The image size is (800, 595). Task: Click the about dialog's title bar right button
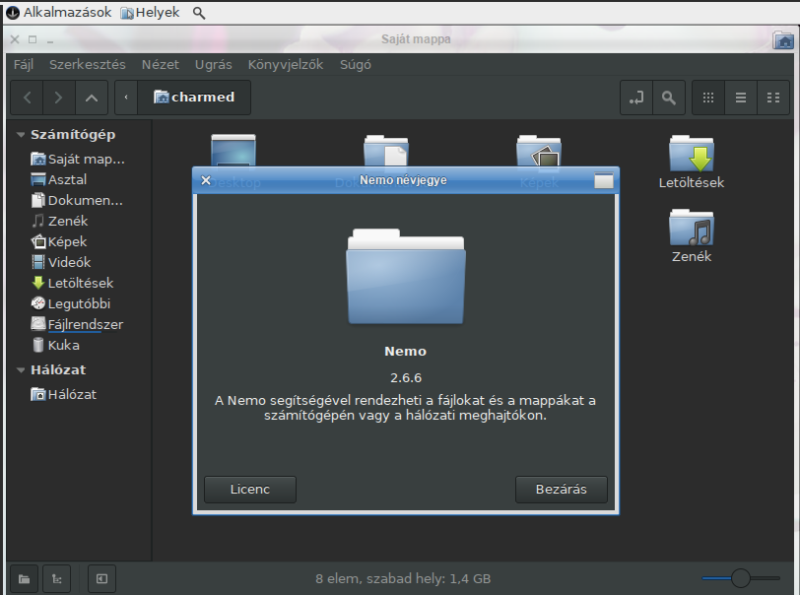tap(604, 181)
